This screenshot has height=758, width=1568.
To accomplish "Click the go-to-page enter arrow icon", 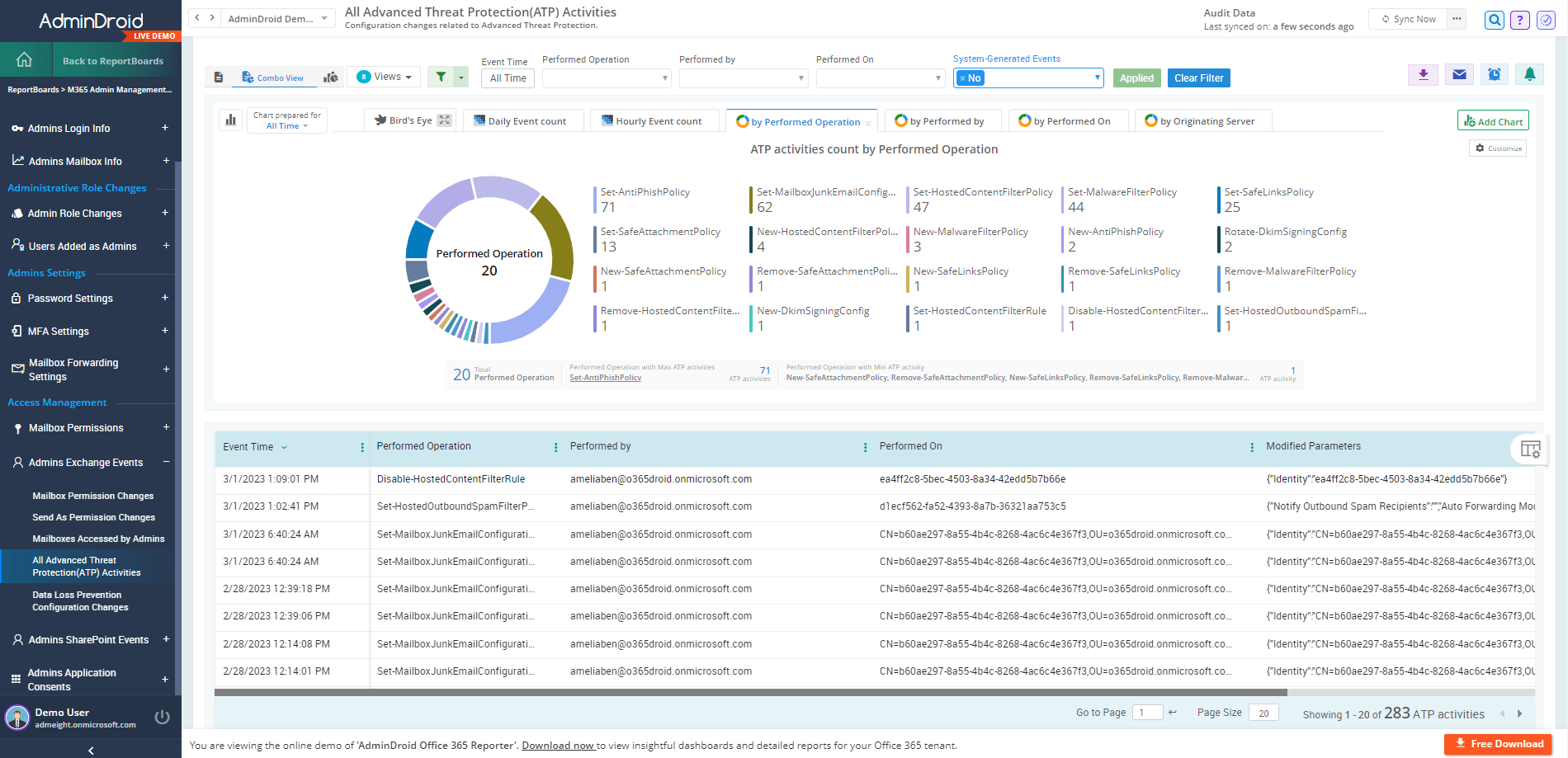I will coord(1173,713).
